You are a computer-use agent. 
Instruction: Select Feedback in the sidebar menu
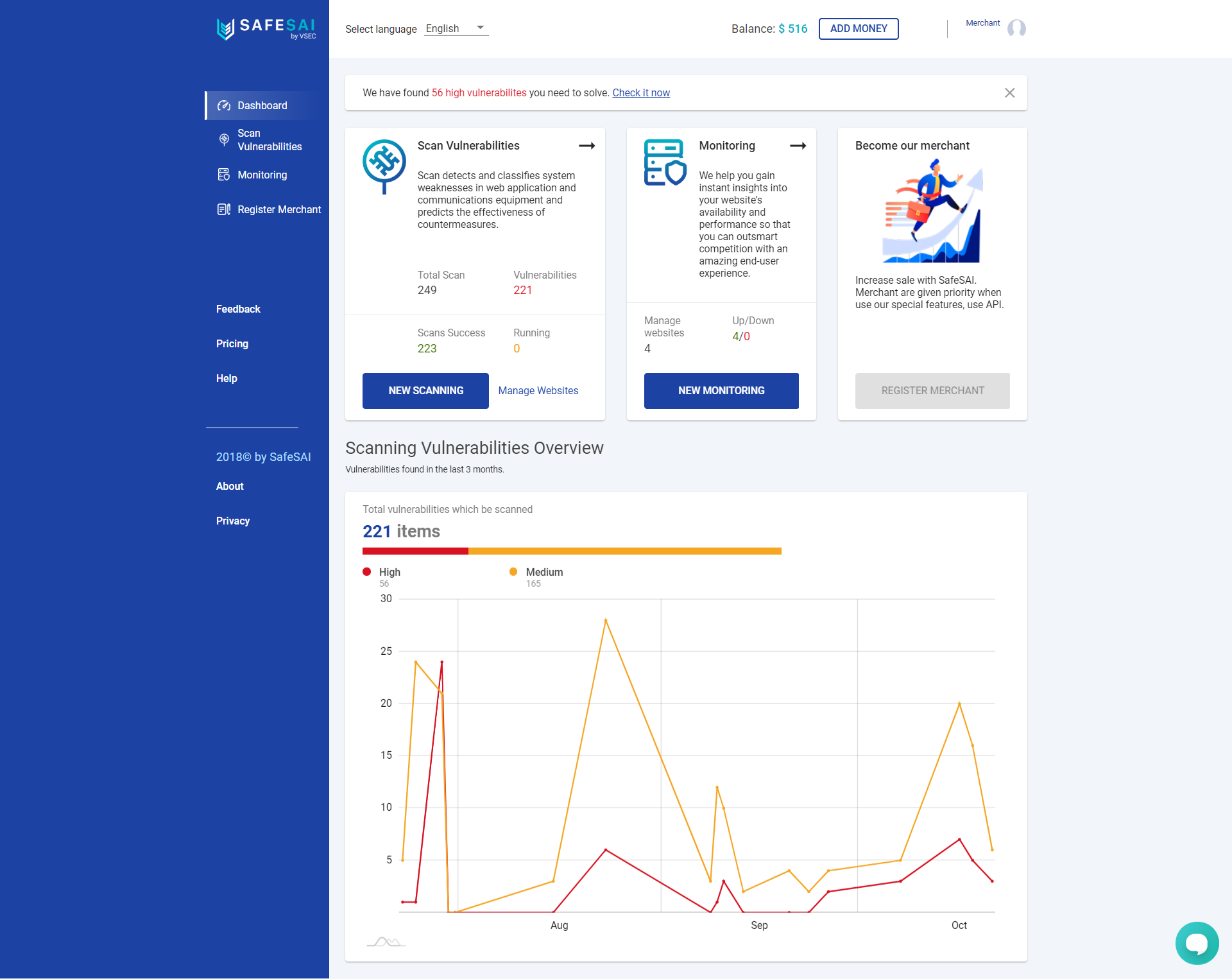(238, 309)
